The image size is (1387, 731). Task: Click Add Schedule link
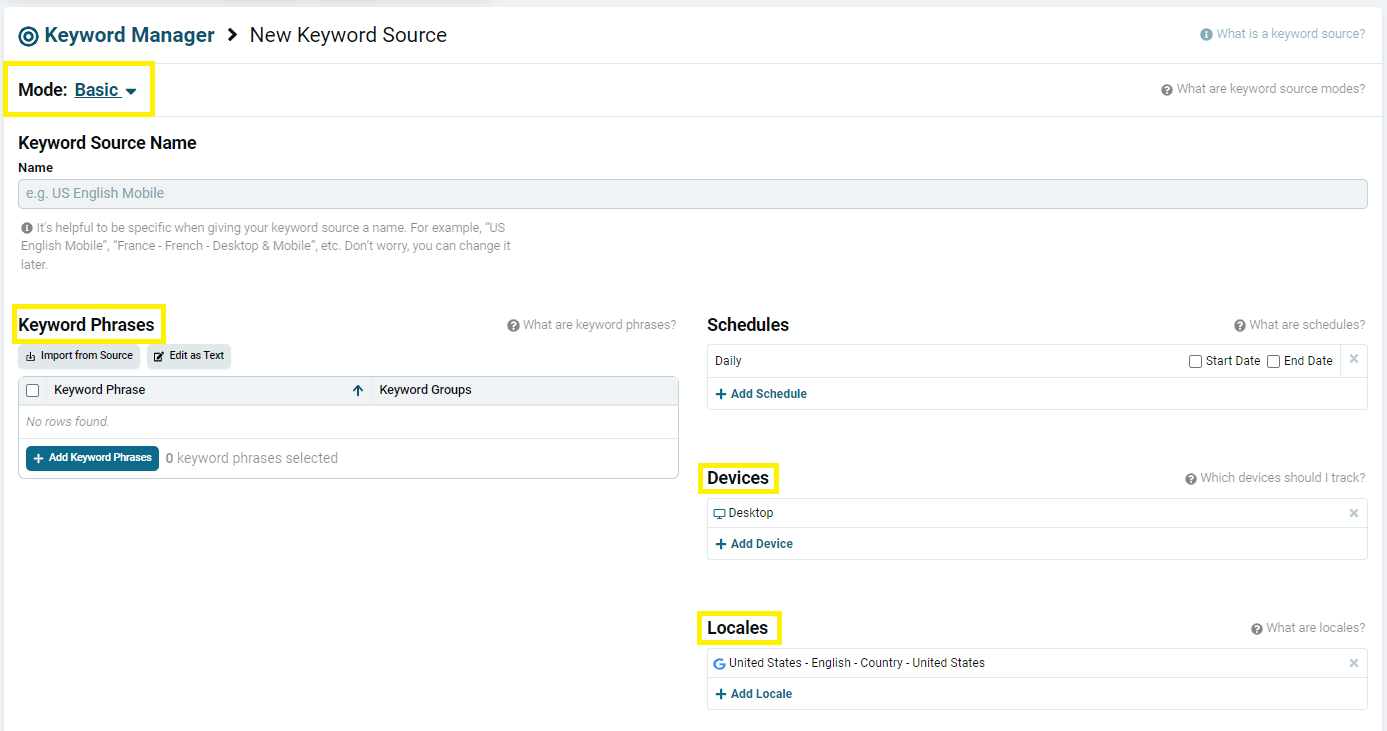[x=761, y=394]
